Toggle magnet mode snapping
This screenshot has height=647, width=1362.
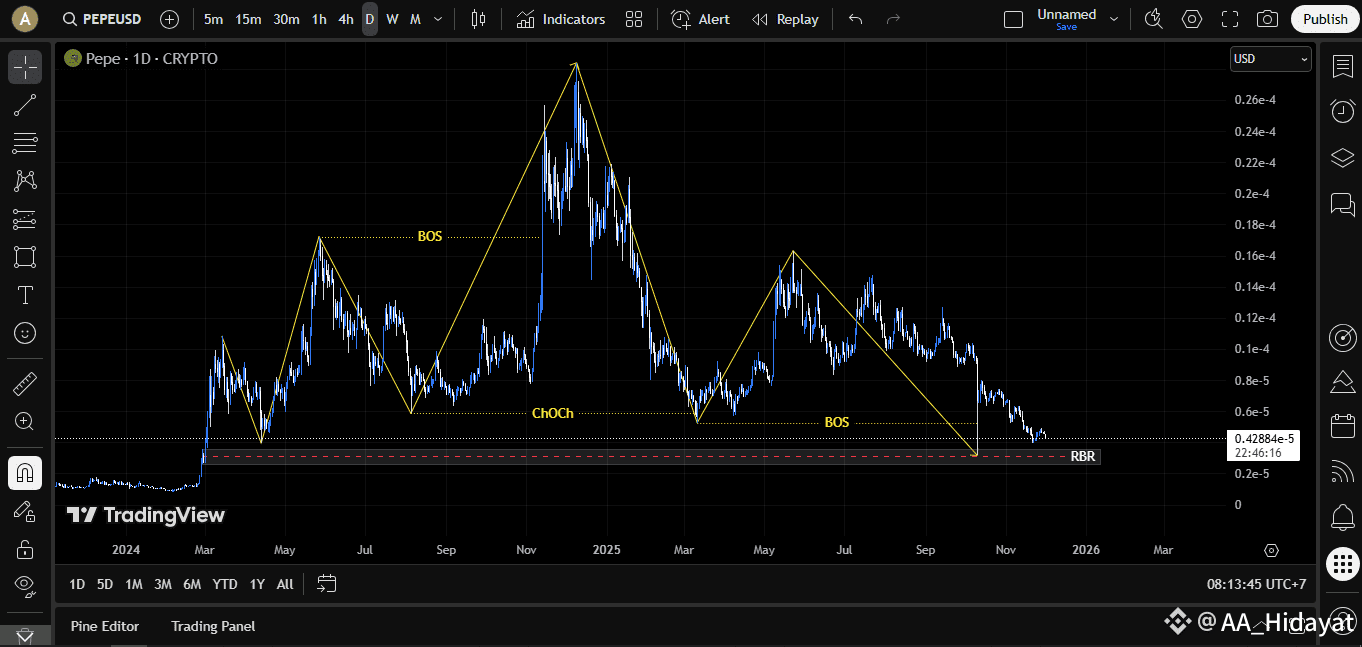coord(25,472)
